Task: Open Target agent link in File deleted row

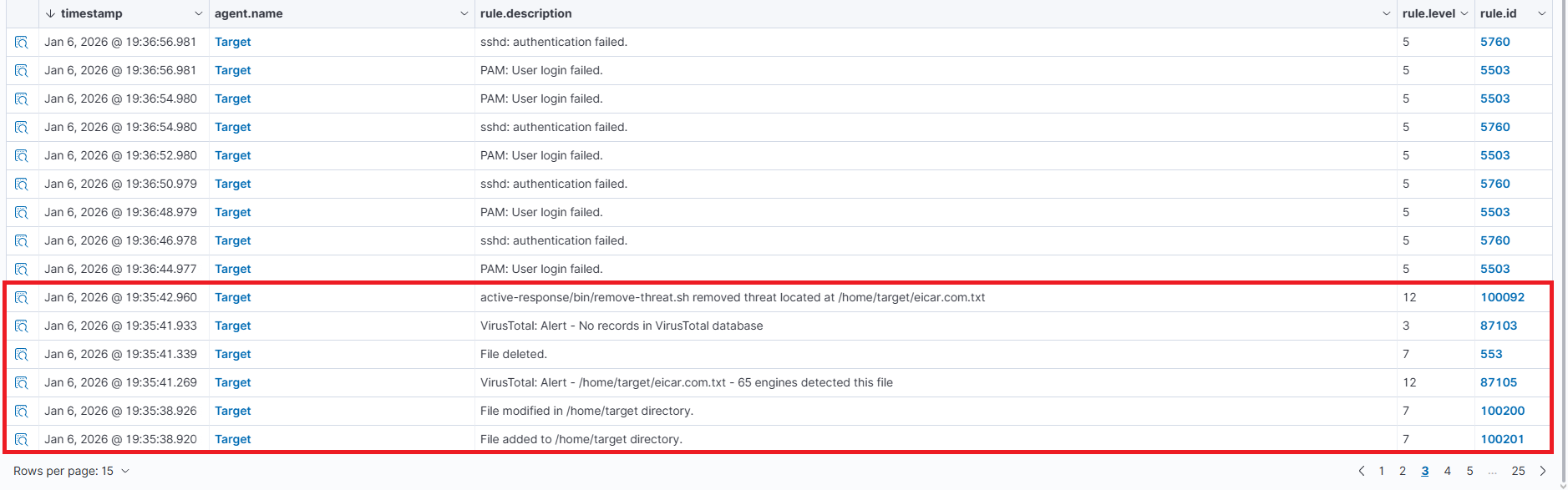Action: [x=232, y=354]
